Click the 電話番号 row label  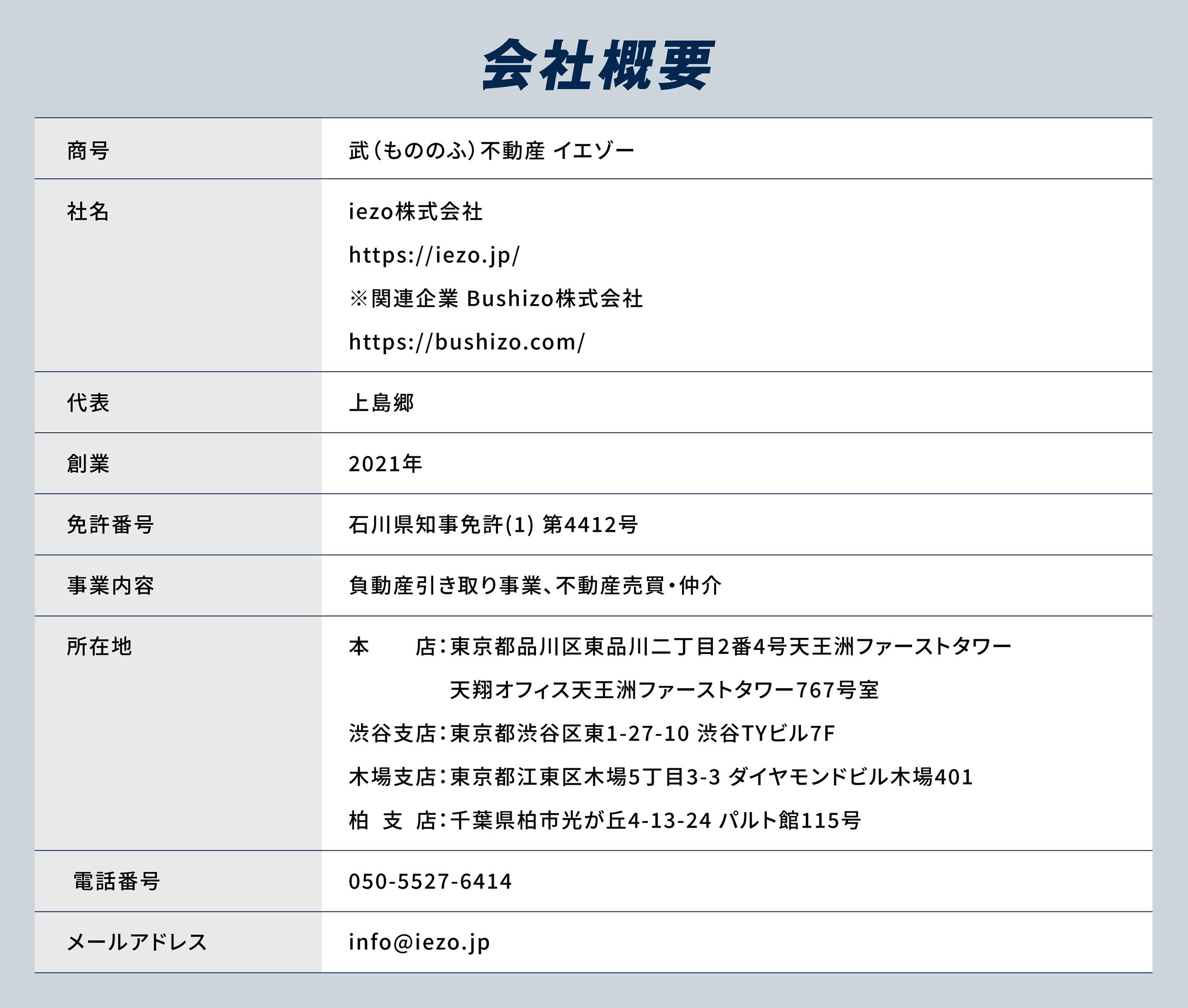[x=116, y=881]
